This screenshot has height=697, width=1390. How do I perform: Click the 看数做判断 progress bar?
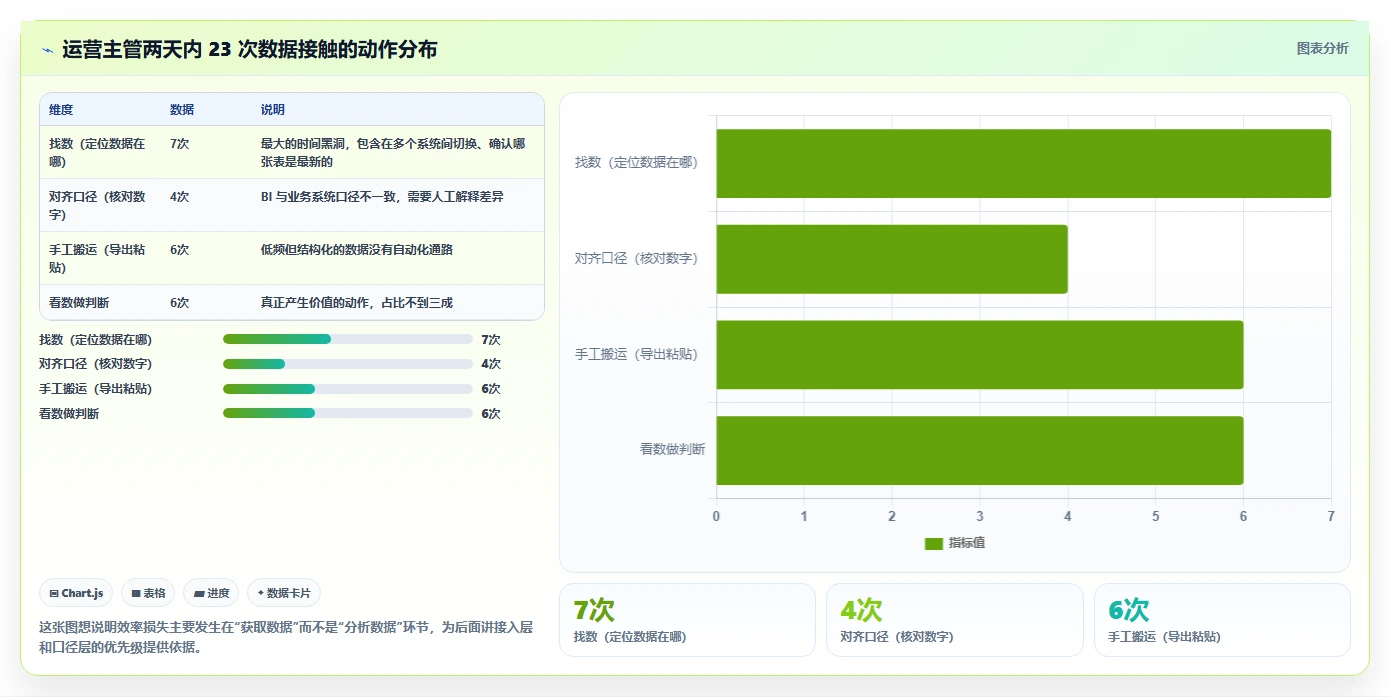point(348,413)
